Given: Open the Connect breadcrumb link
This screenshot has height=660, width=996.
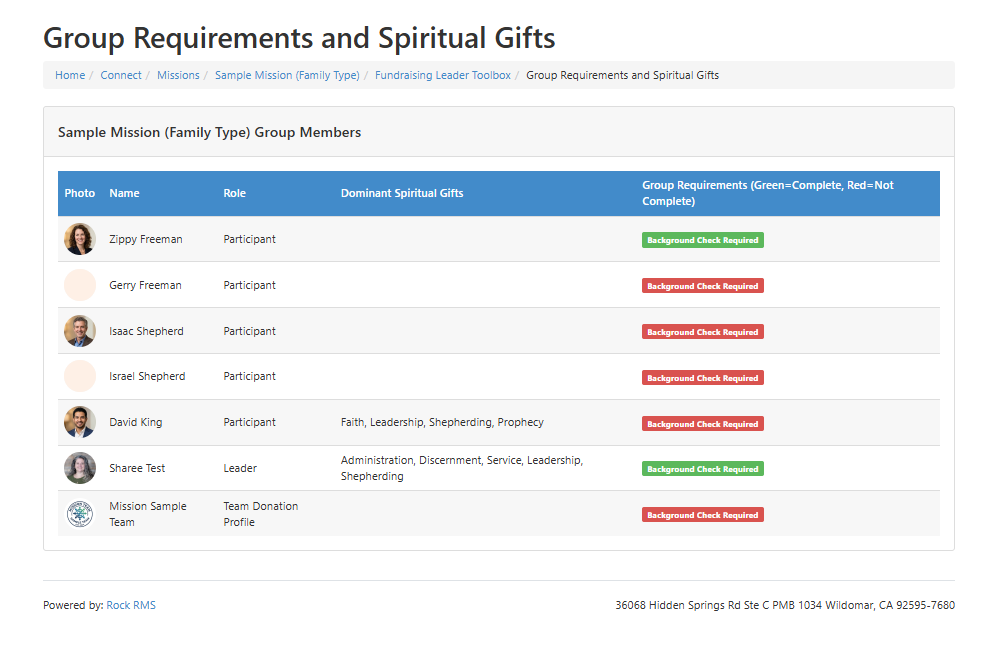Looking at the screenshot, I should pos(121,75).
